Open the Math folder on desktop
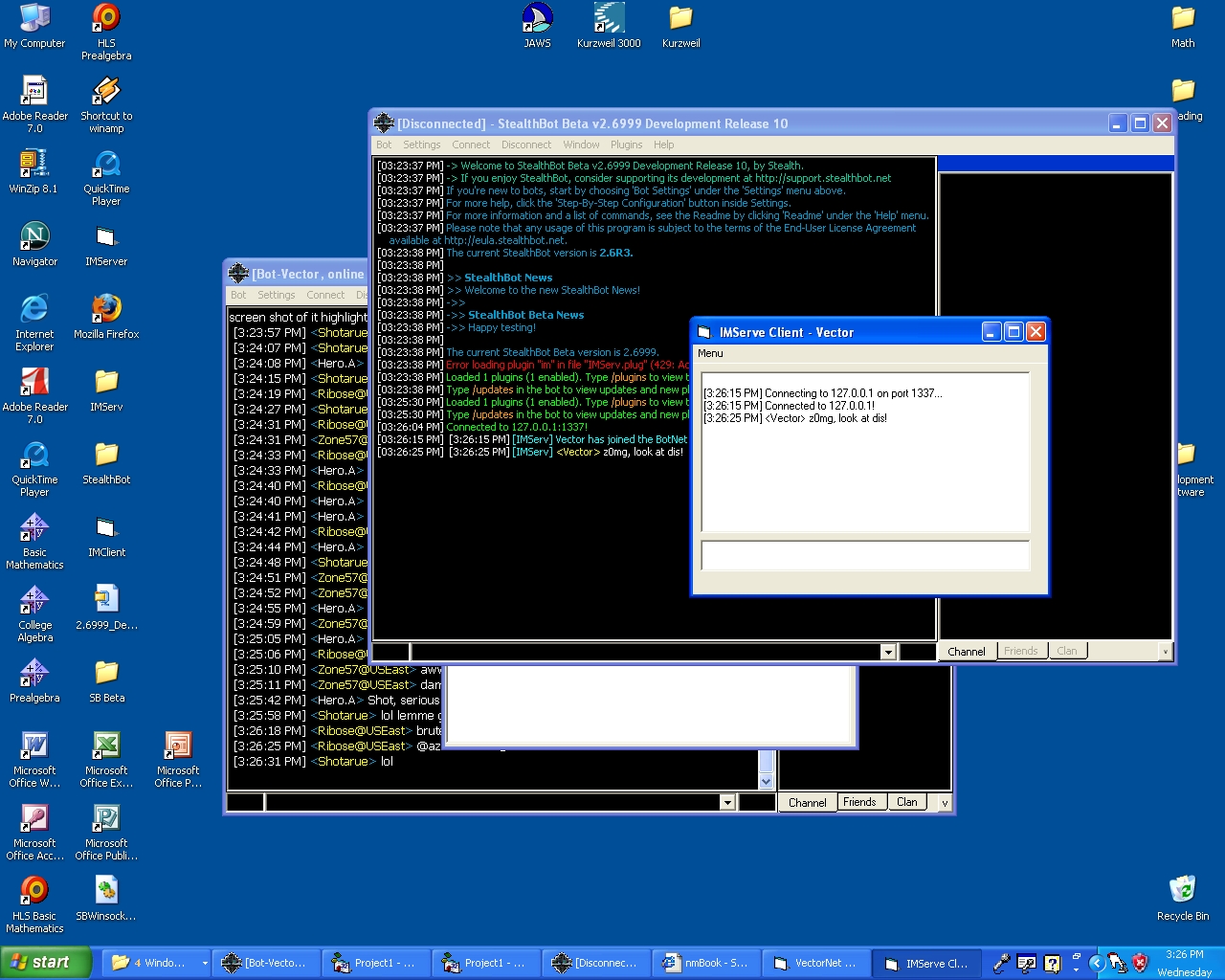The image size is (1225, 980). tap(1183, 26)
